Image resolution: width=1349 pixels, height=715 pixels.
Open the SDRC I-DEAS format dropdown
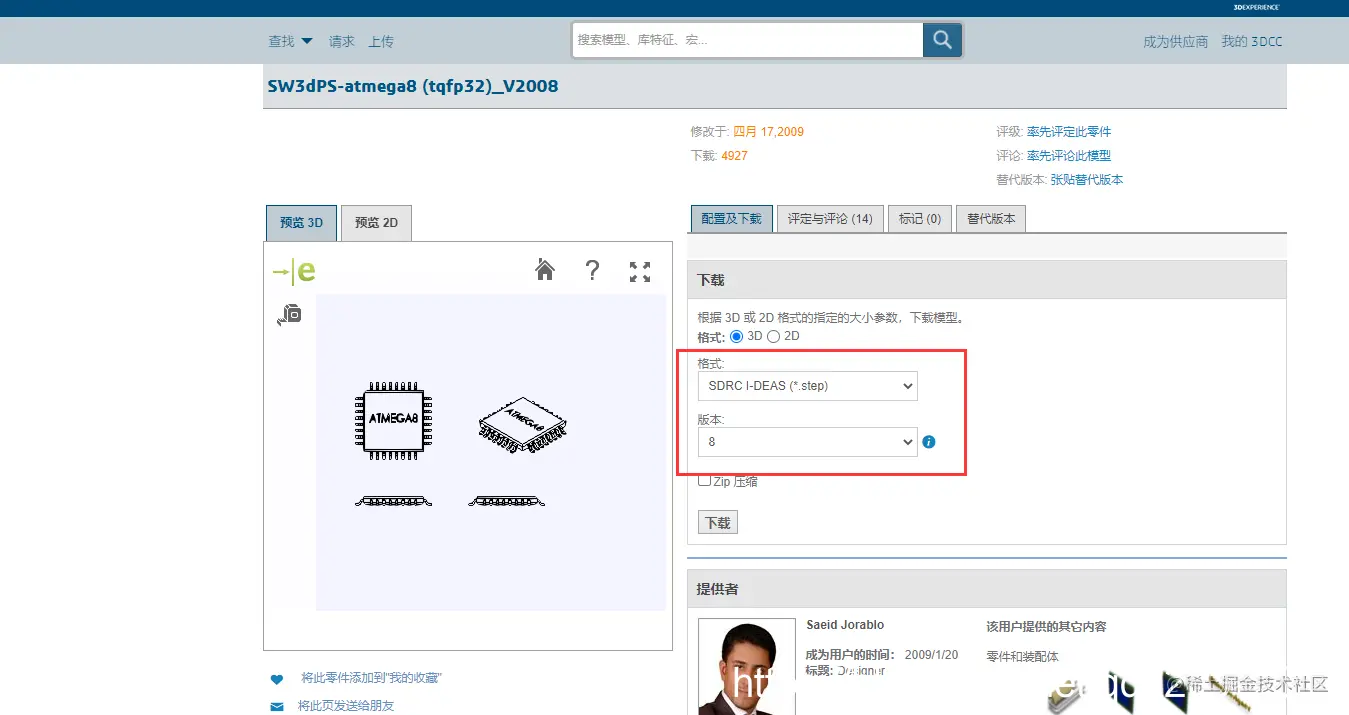[x=806, y=386]
